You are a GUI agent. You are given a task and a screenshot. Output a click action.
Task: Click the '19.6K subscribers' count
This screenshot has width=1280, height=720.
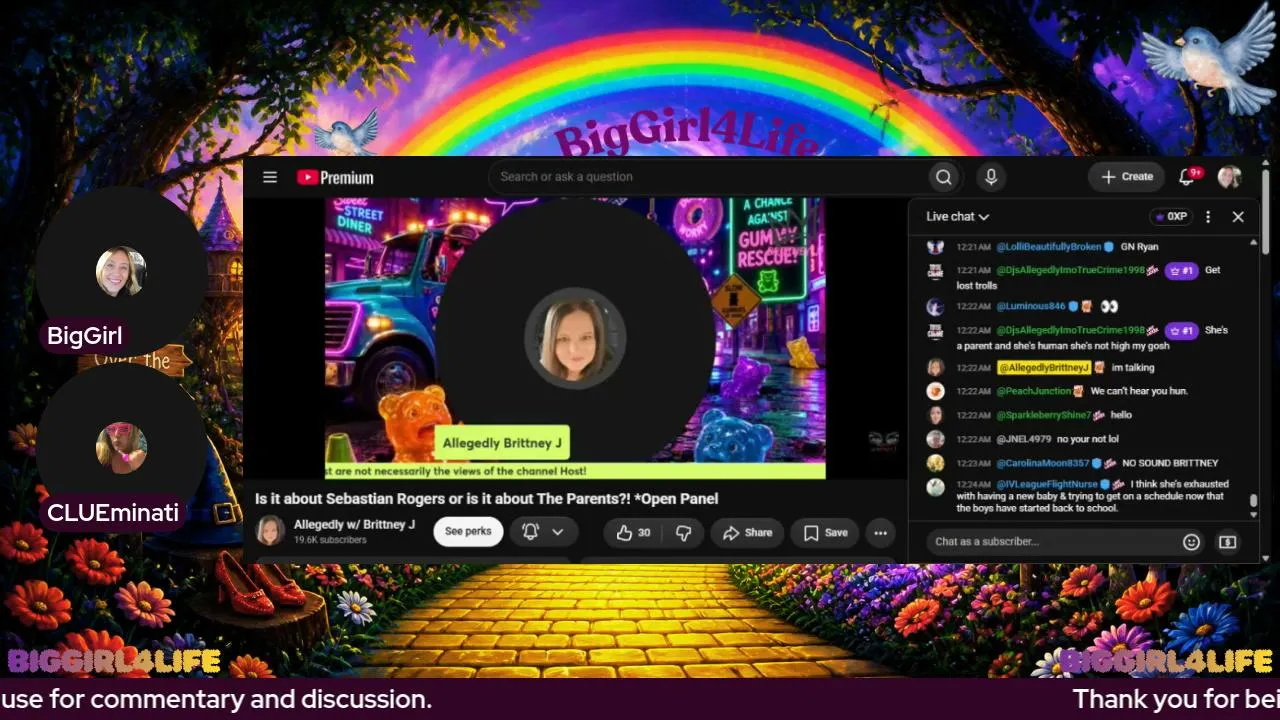point(330,540)
